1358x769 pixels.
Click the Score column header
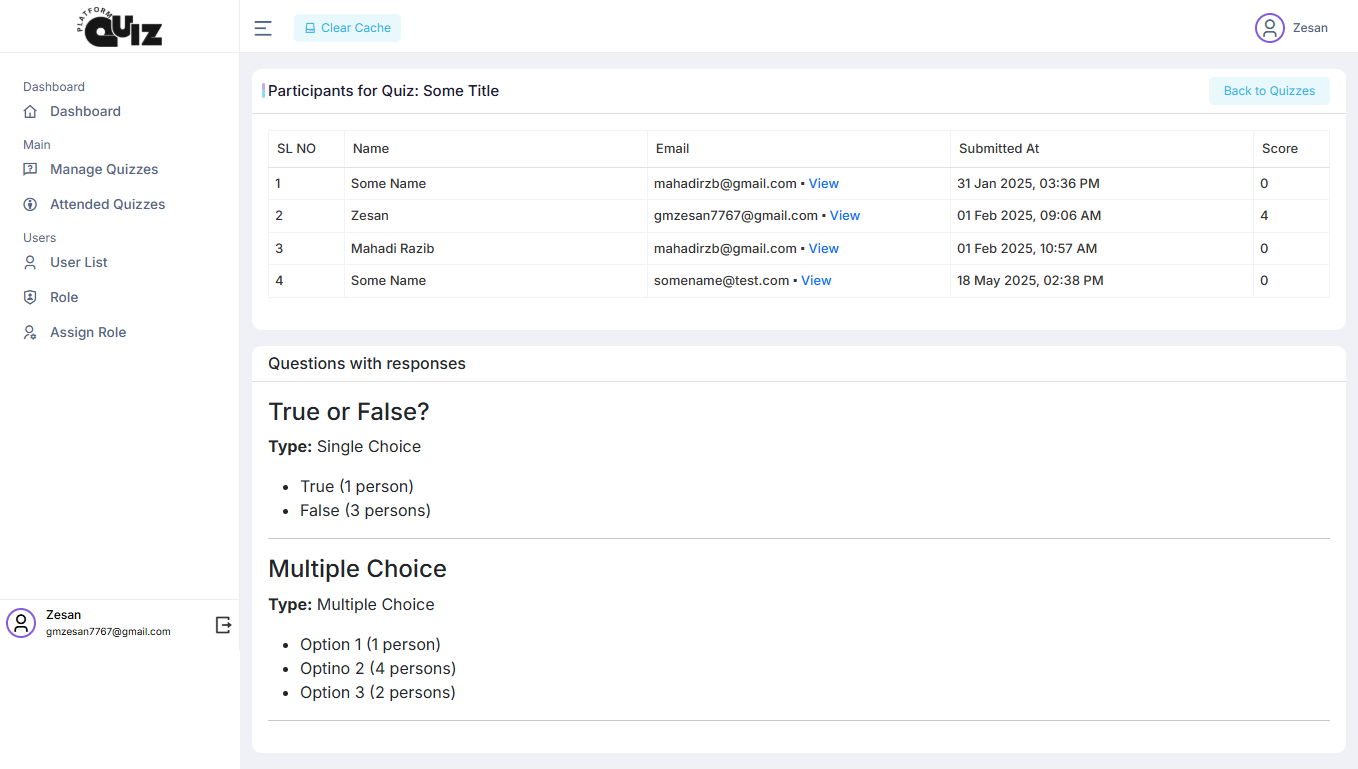1279,148
